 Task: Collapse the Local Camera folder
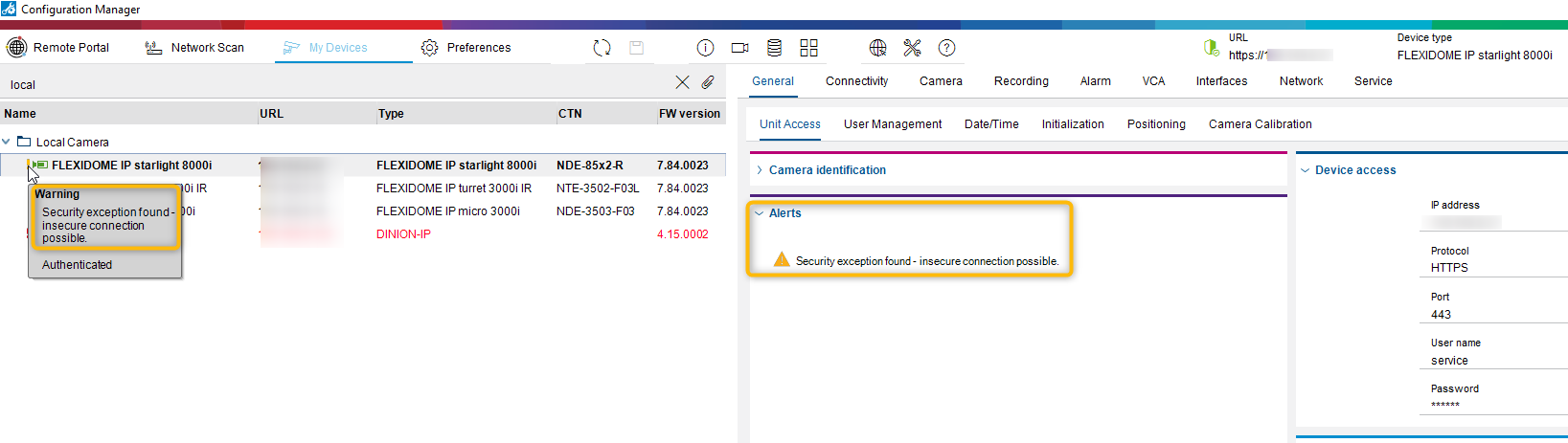7,142
